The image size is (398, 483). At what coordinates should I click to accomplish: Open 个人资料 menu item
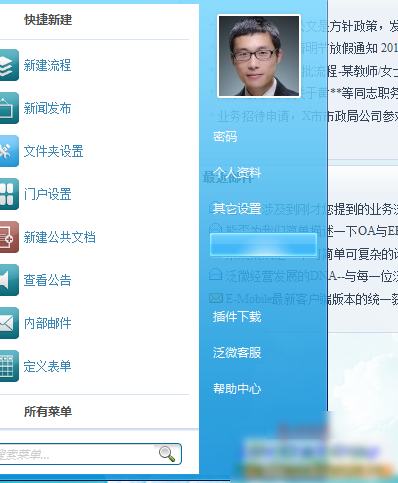tap(237, 173)
